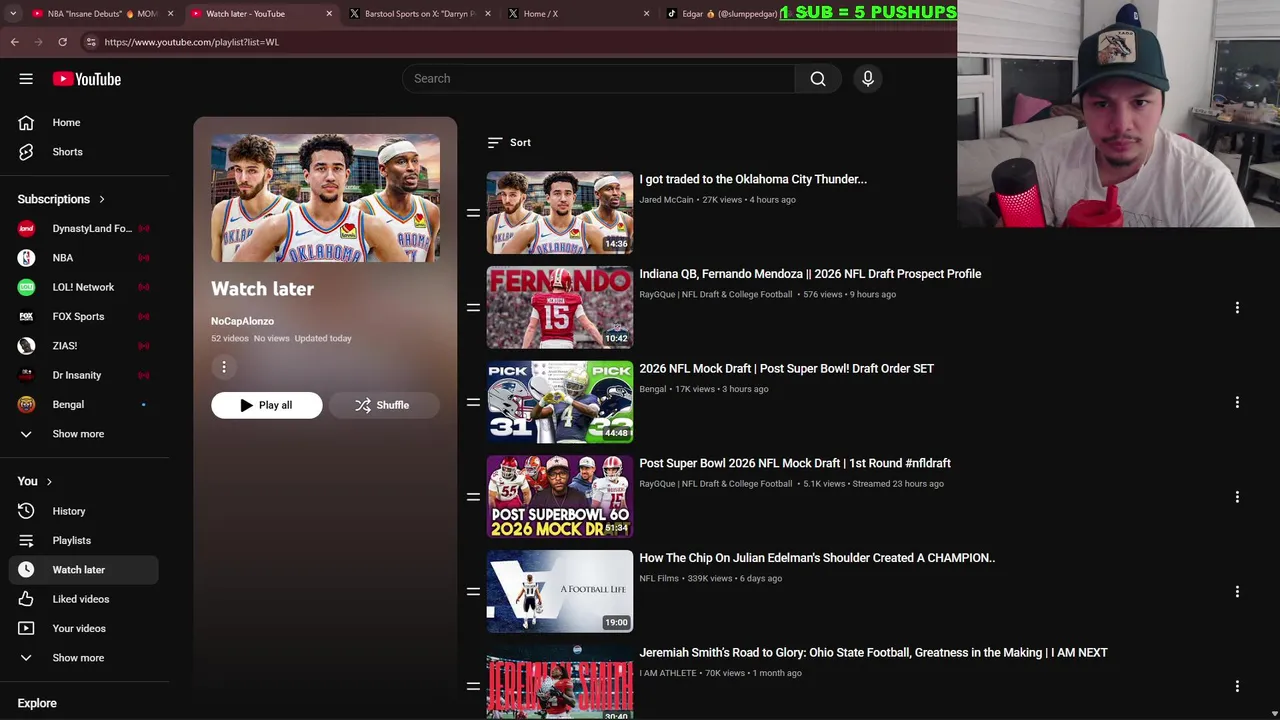The width and height of the screenshot is (1280, 720).
Task: Open options for the Post Super Bowl Mock Draft video
Action: 1237,497
